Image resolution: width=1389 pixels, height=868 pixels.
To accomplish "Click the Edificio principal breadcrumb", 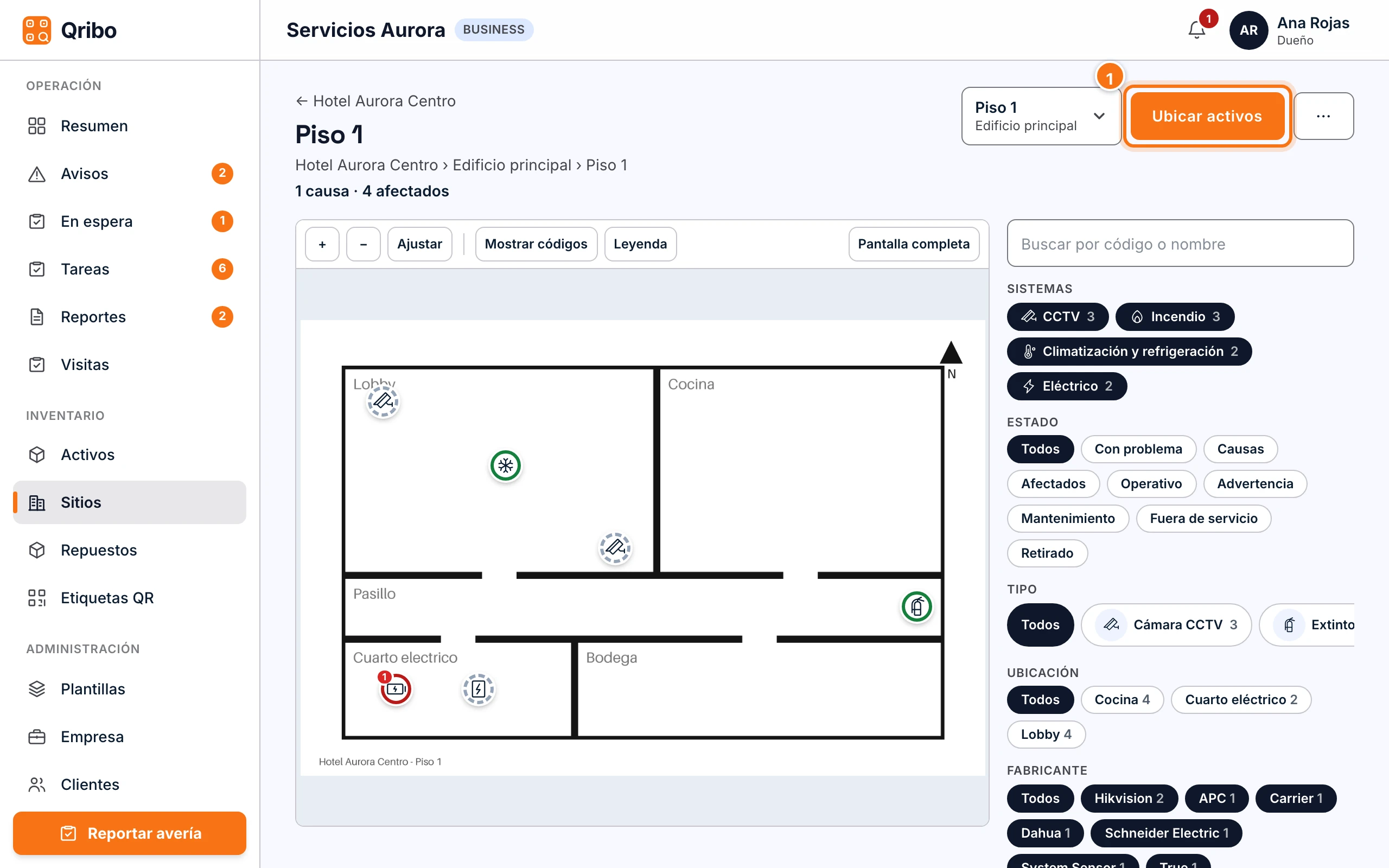I will [x=512, y=165].
